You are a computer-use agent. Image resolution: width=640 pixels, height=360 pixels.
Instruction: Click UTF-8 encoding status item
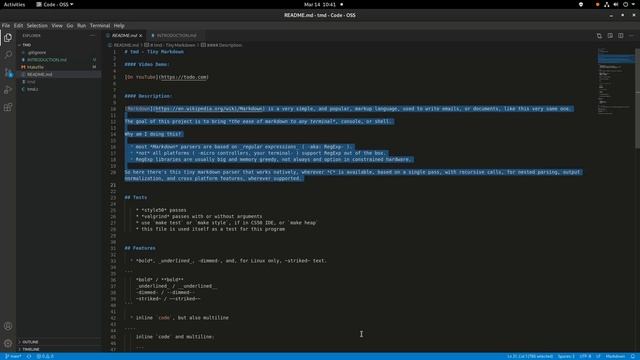(x=585, y=356)
